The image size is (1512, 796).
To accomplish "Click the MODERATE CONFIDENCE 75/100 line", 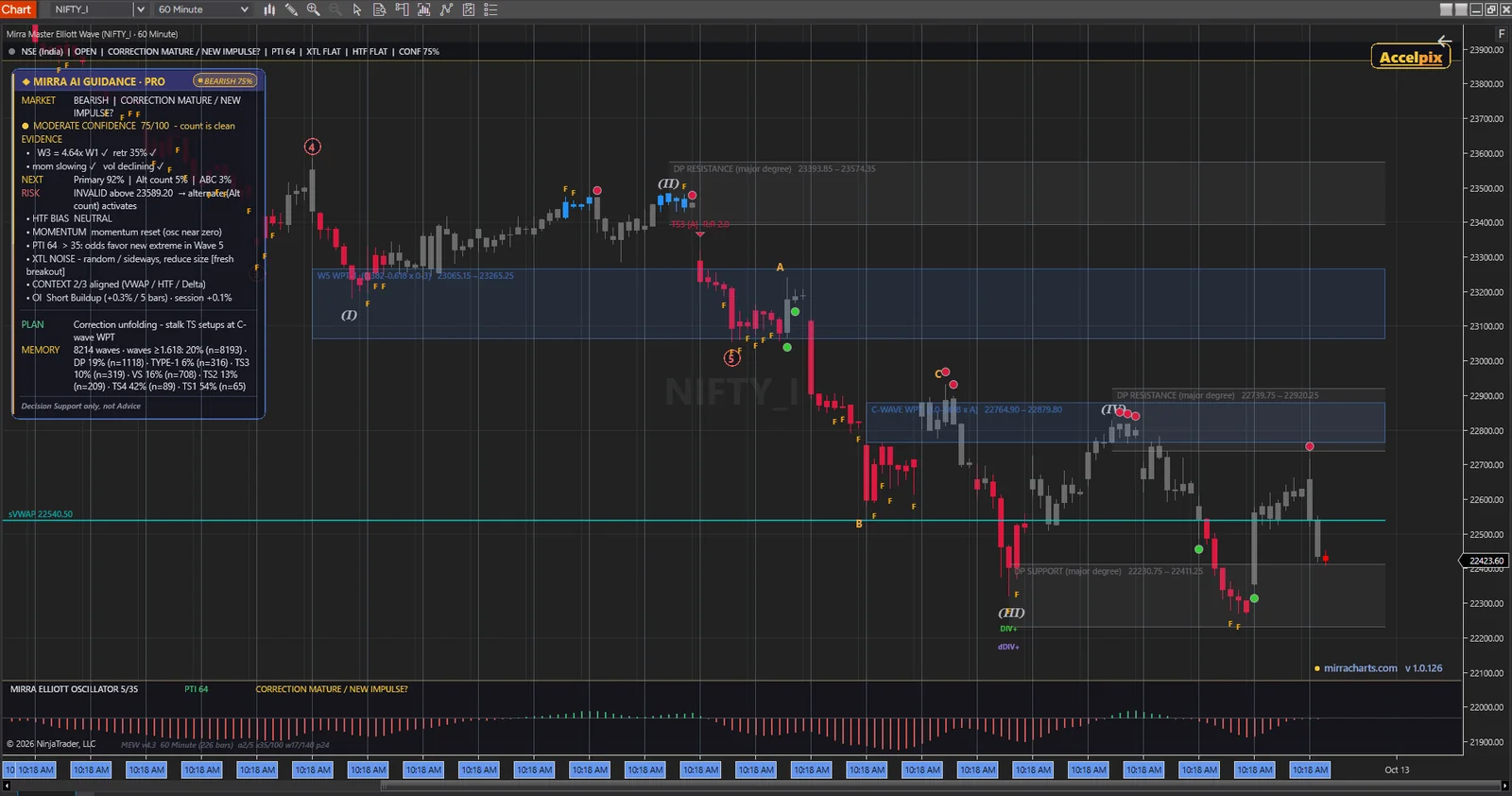I will coord(129,126).
